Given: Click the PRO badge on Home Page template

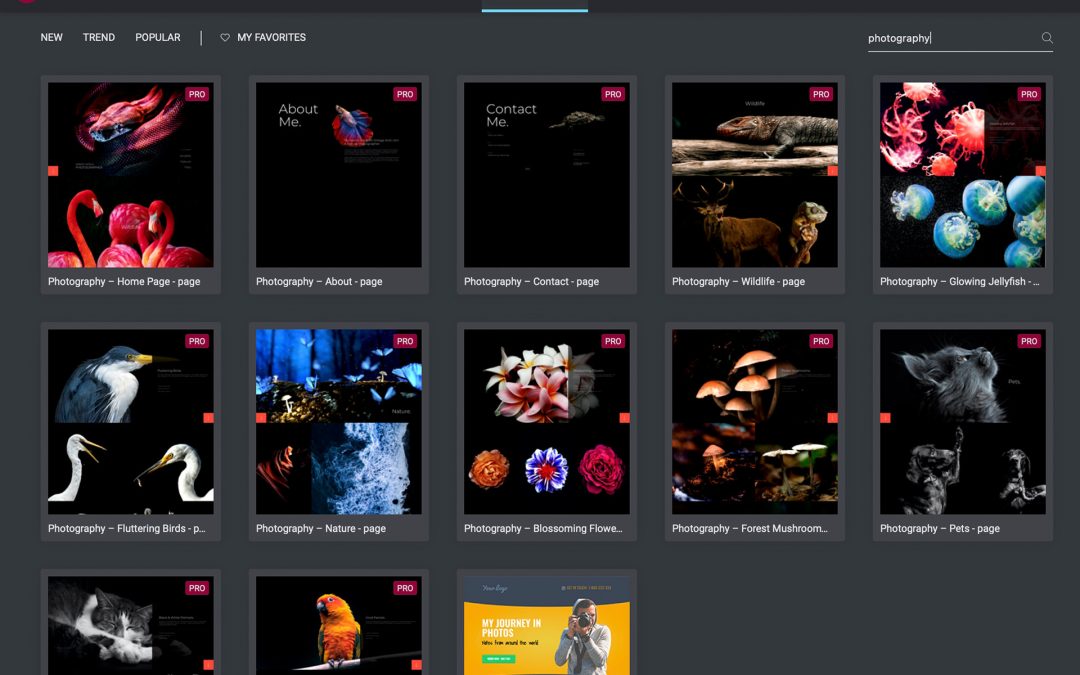Looking at the screenshot, I should (x=197, y=94).
